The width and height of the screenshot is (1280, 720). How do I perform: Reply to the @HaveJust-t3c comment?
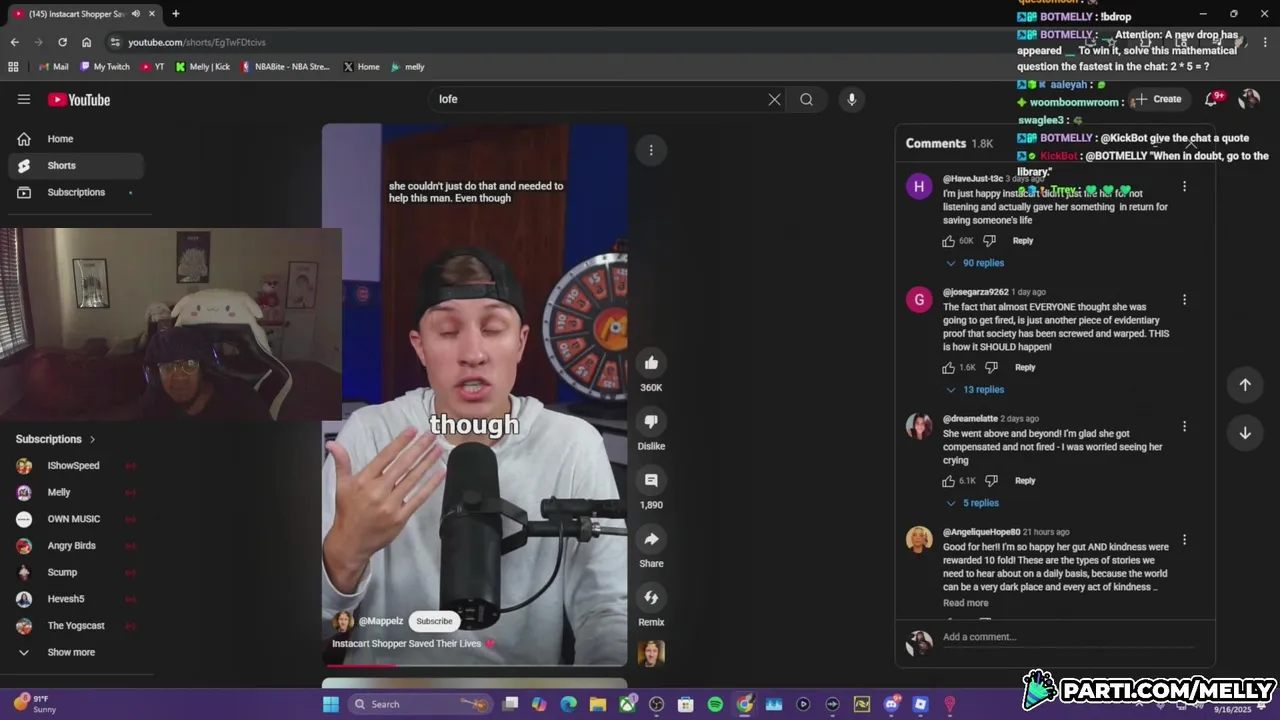(x=1023, y=241)
